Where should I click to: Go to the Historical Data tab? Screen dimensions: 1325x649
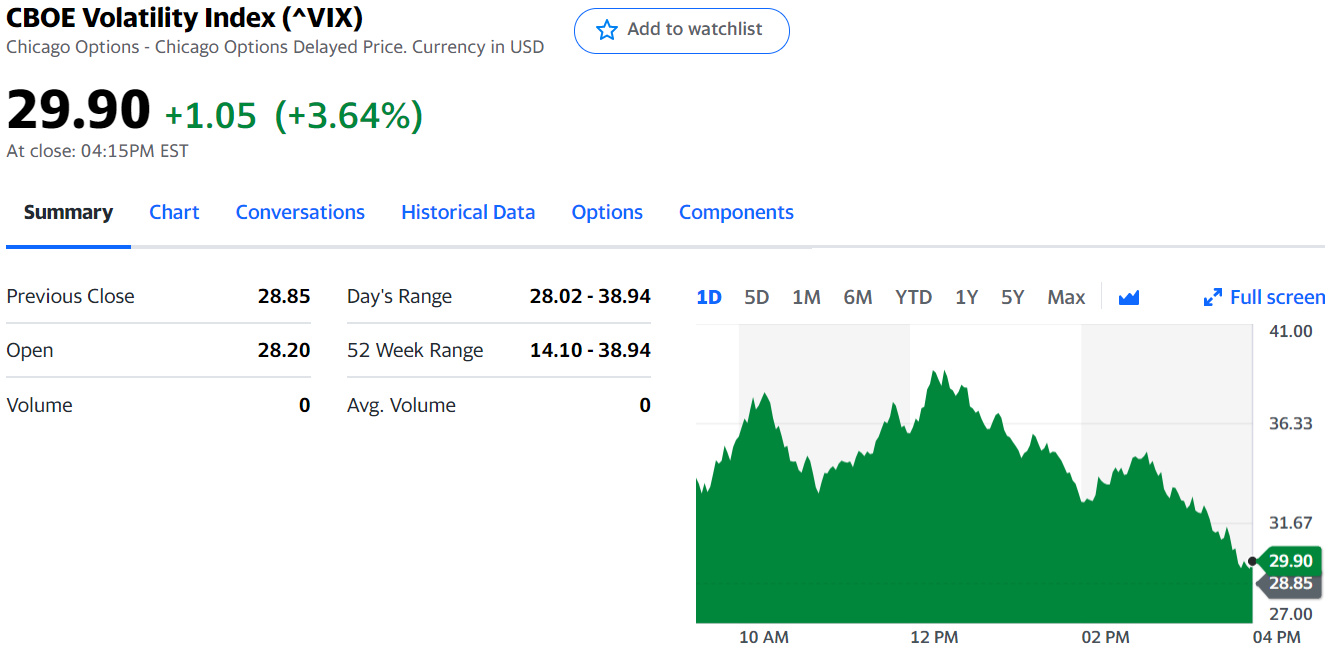(x=468, y=212)
